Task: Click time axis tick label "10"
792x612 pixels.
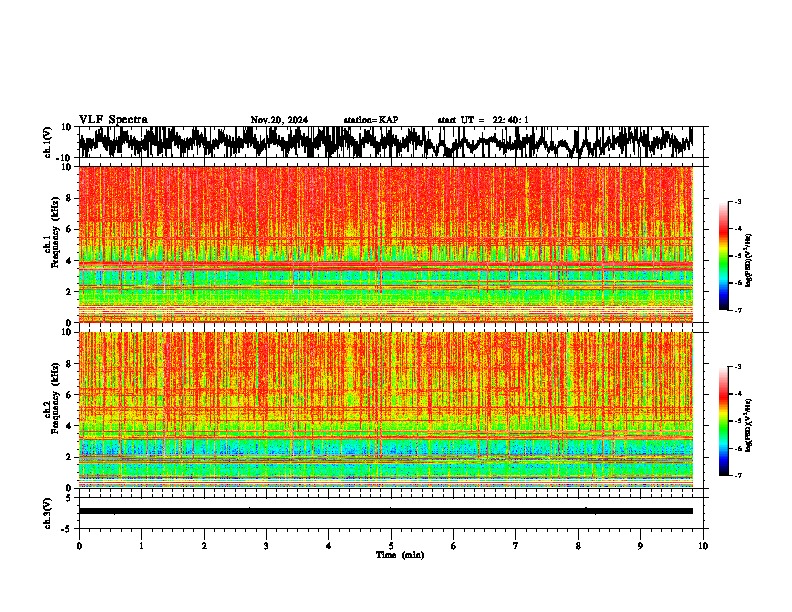Action: (703, 546)
